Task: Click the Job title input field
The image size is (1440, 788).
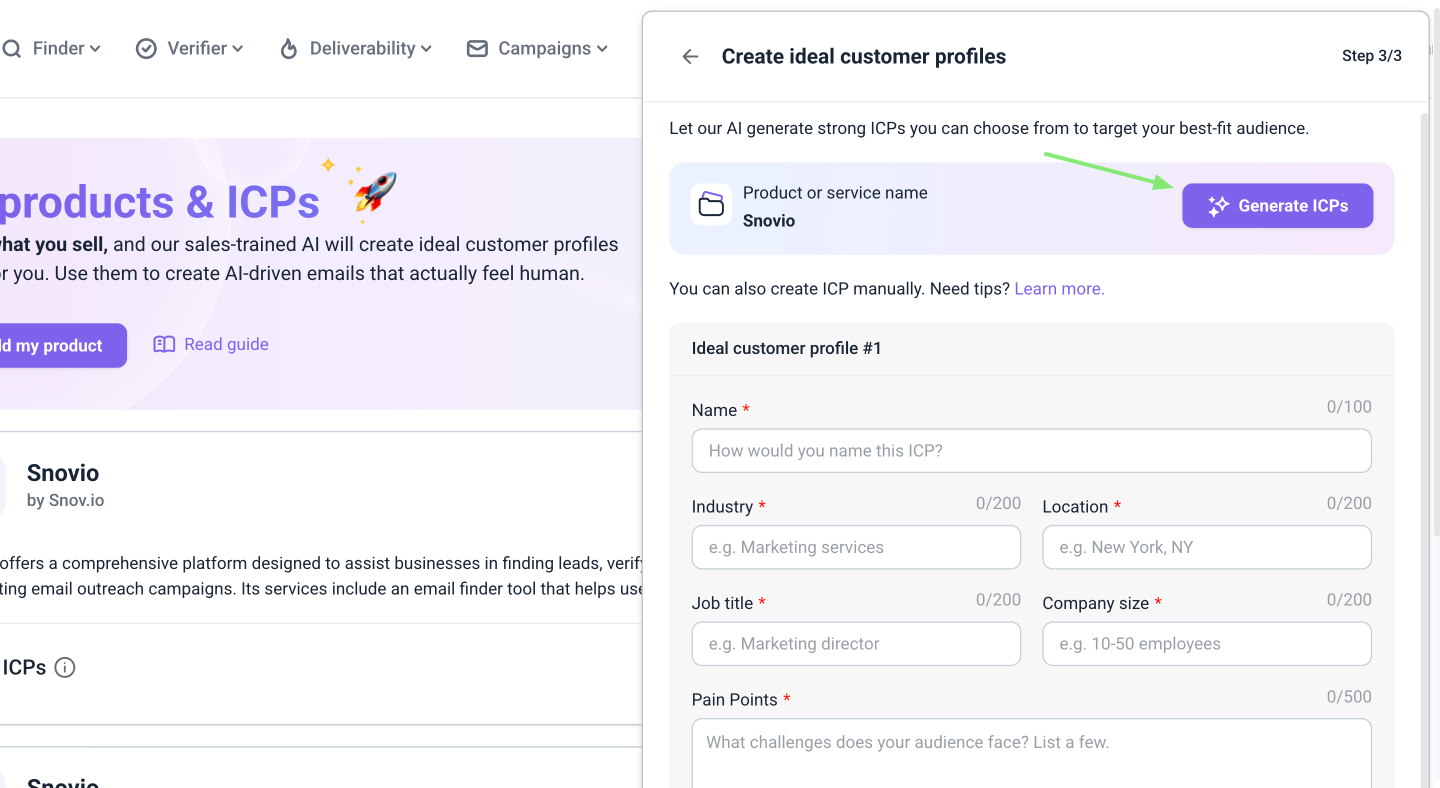Action: 856,644
